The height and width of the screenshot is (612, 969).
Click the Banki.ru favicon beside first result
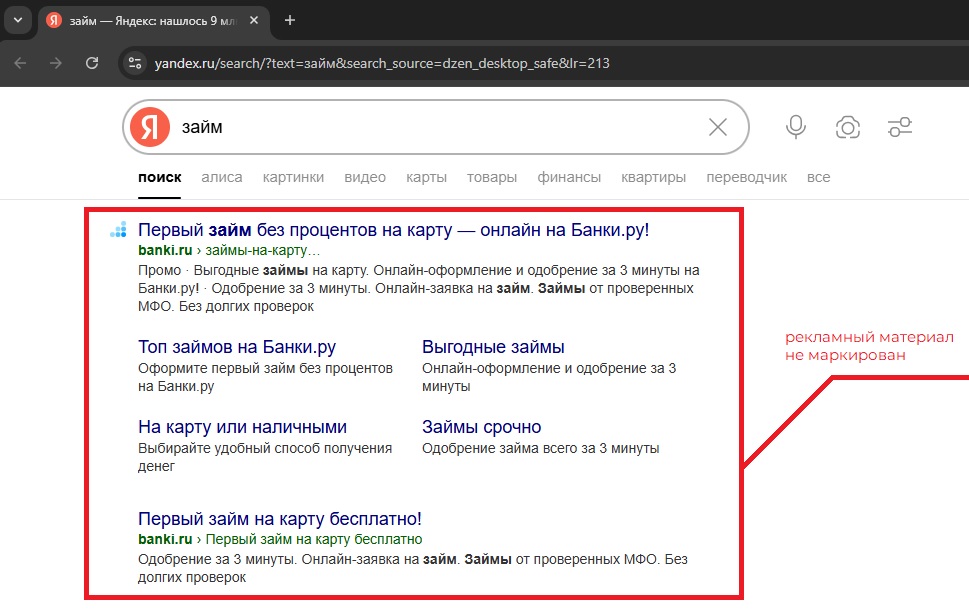pos(118,230)
